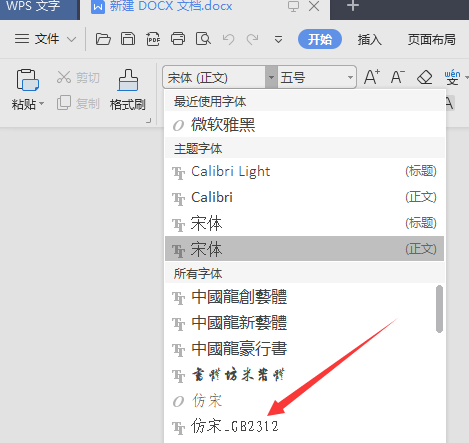The height and width of the screenshot is (443, 469).
Task: Open a new tab with plus
Action: tap(353, 6)
